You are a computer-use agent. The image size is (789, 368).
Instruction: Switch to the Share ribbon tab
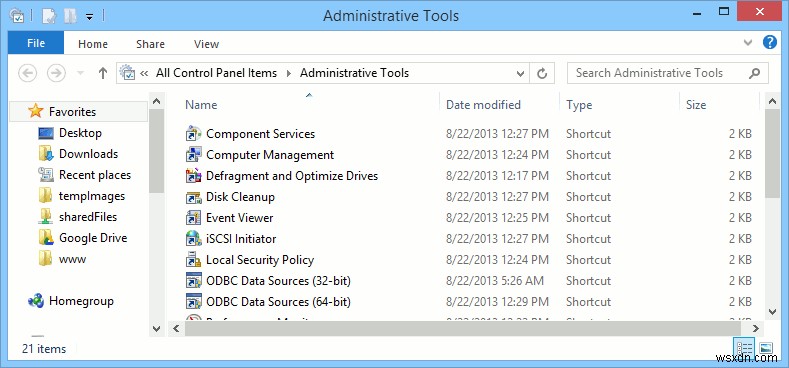(x=150, y=44)
